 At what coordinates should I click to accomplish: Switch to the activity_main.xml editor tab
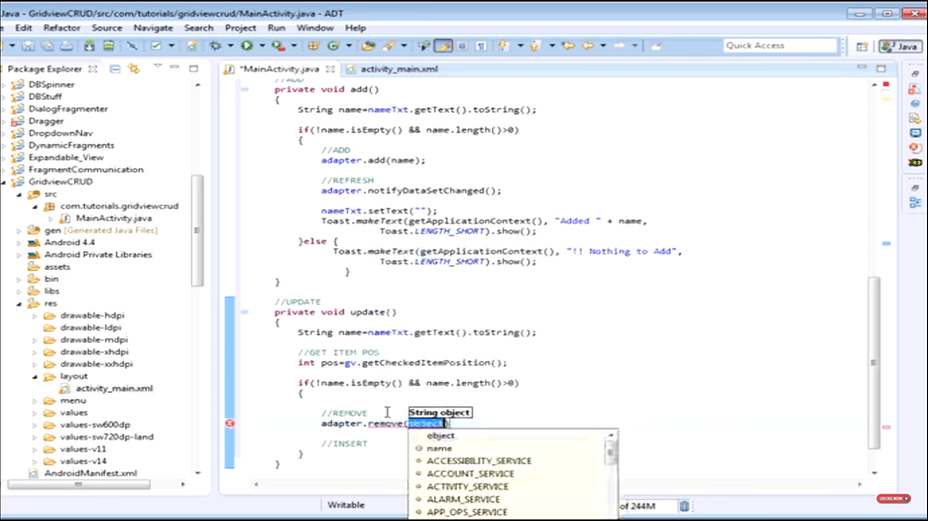399,69
